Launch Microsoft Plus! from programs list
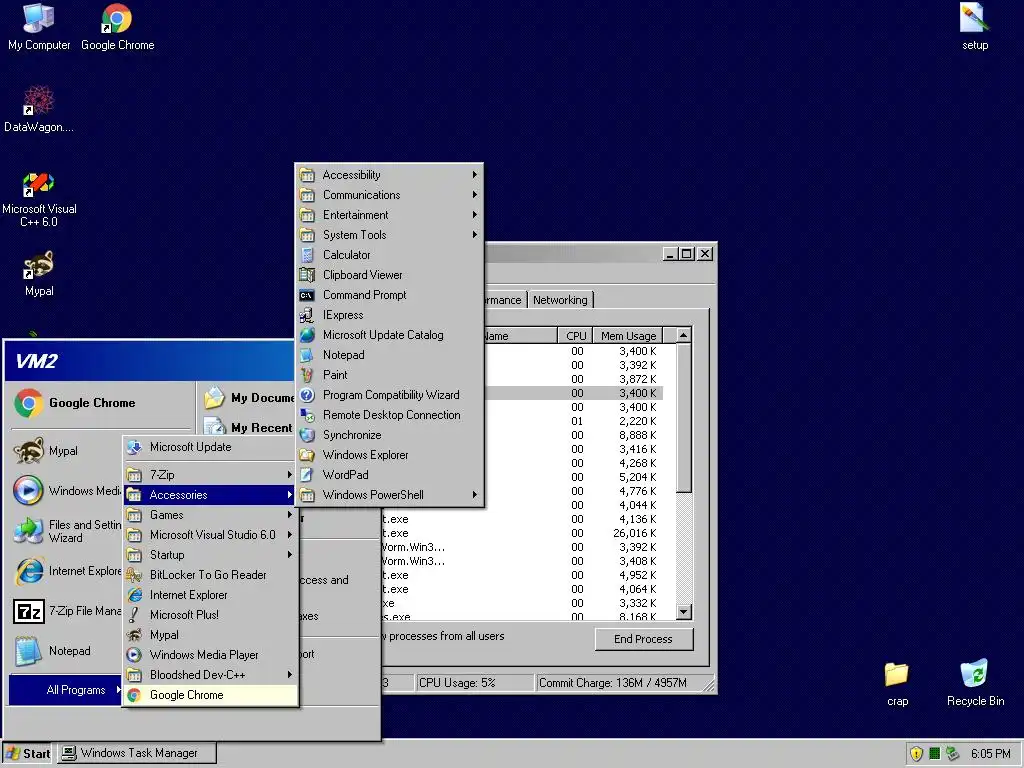Image resolution: width=1024 pixels, height=768 pixels. point(210,615)
